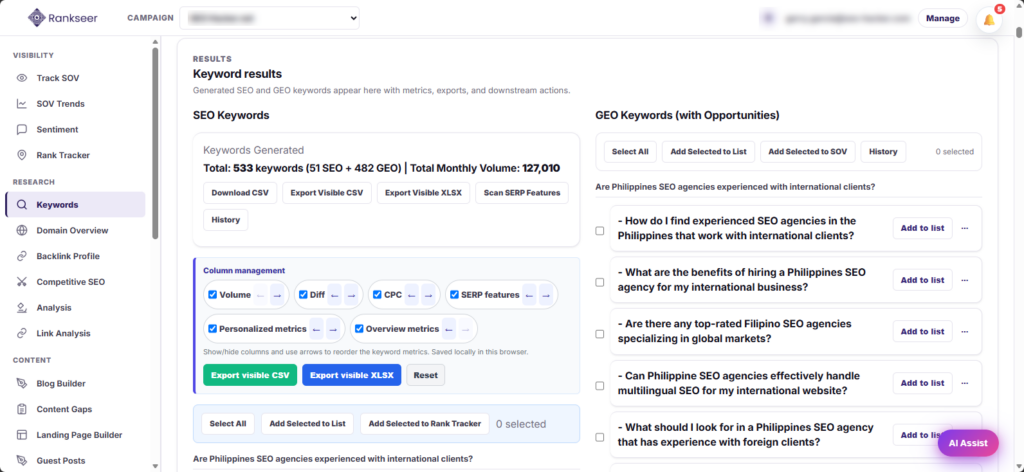This screenshot has width=1024, height=472.
Task: Move Personalized metrics column left
Action: [x=316, y=329]
